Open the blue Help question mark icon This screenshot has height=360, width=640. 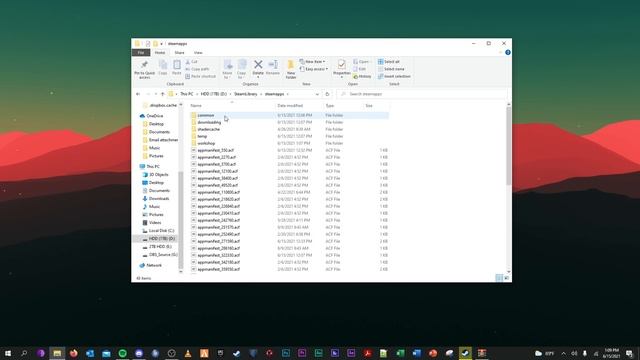tap(508, 52)
